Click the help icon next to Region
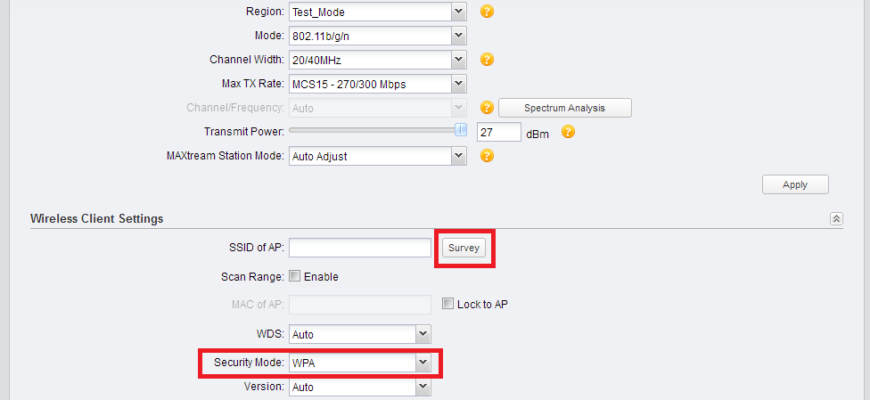 [487, 11]
